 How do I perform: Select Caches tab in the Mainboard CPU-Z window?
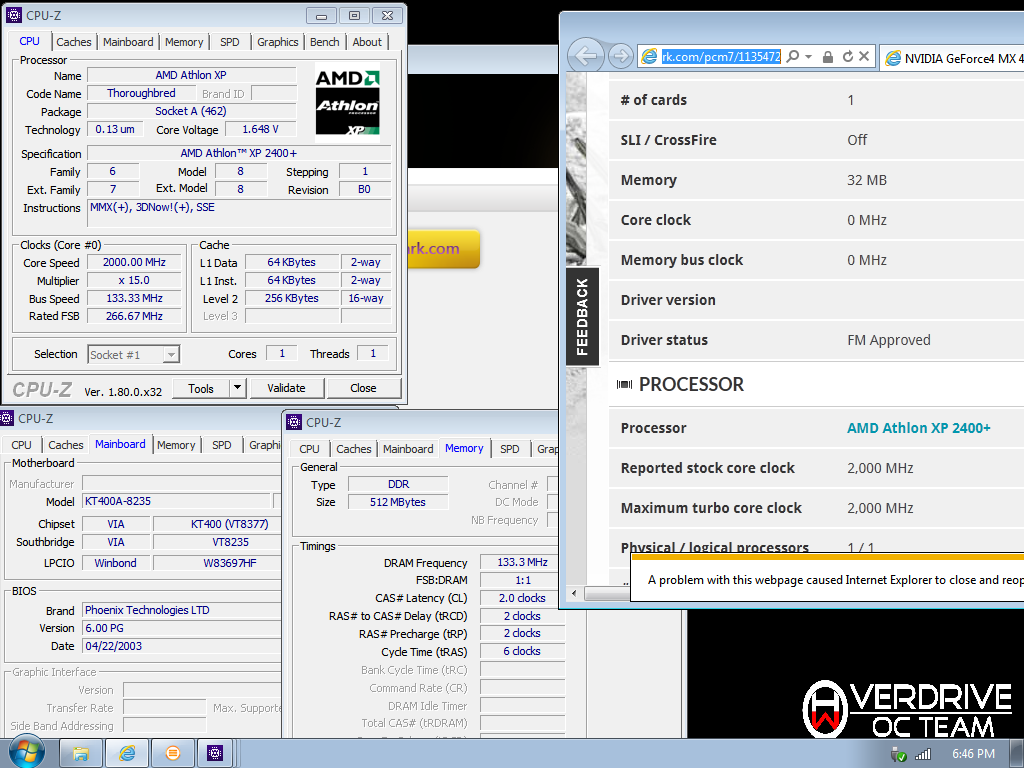click(66, 445)
